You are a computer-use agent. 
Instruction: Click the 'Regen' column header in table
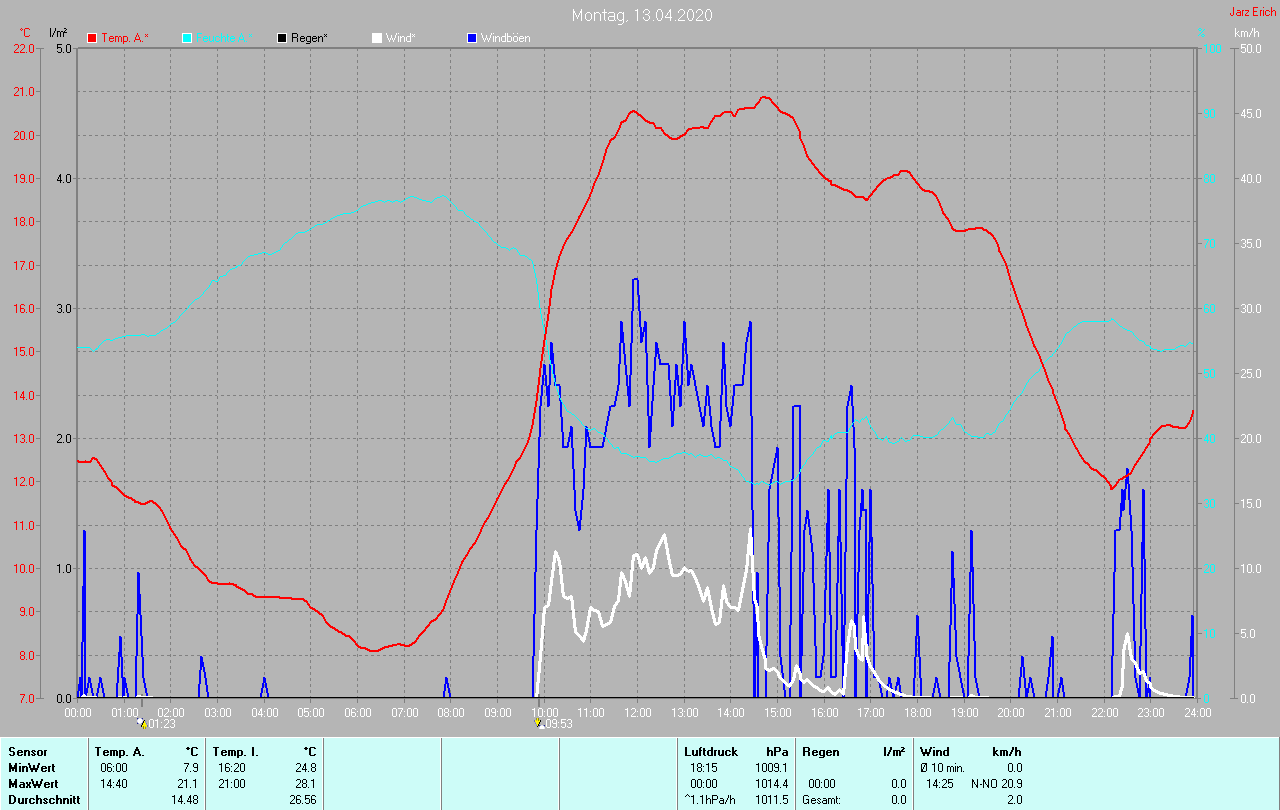[820, 751]
